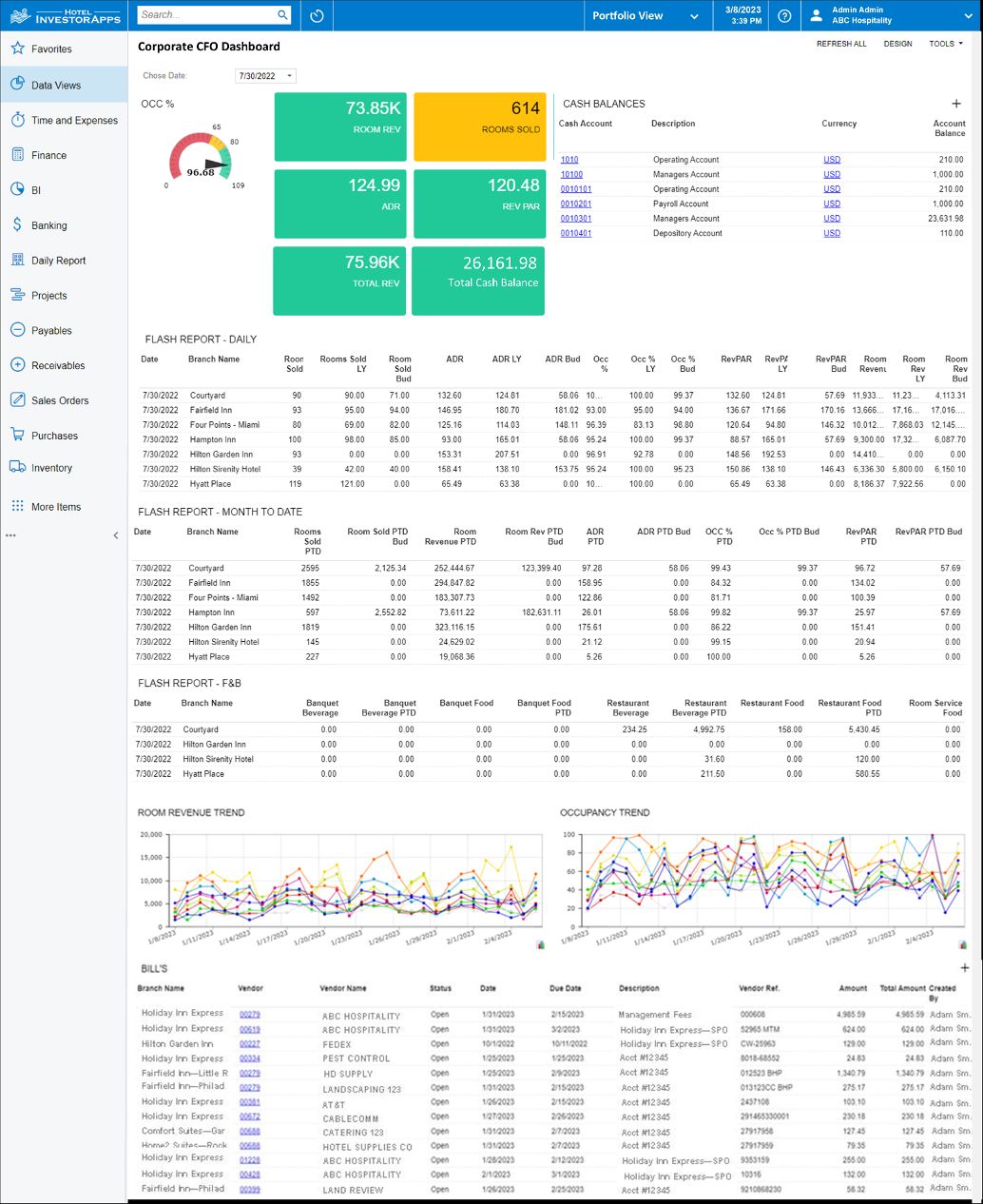983x1204 pixels.
Task: Open the Tools dropdown menu
Action: 945,44
